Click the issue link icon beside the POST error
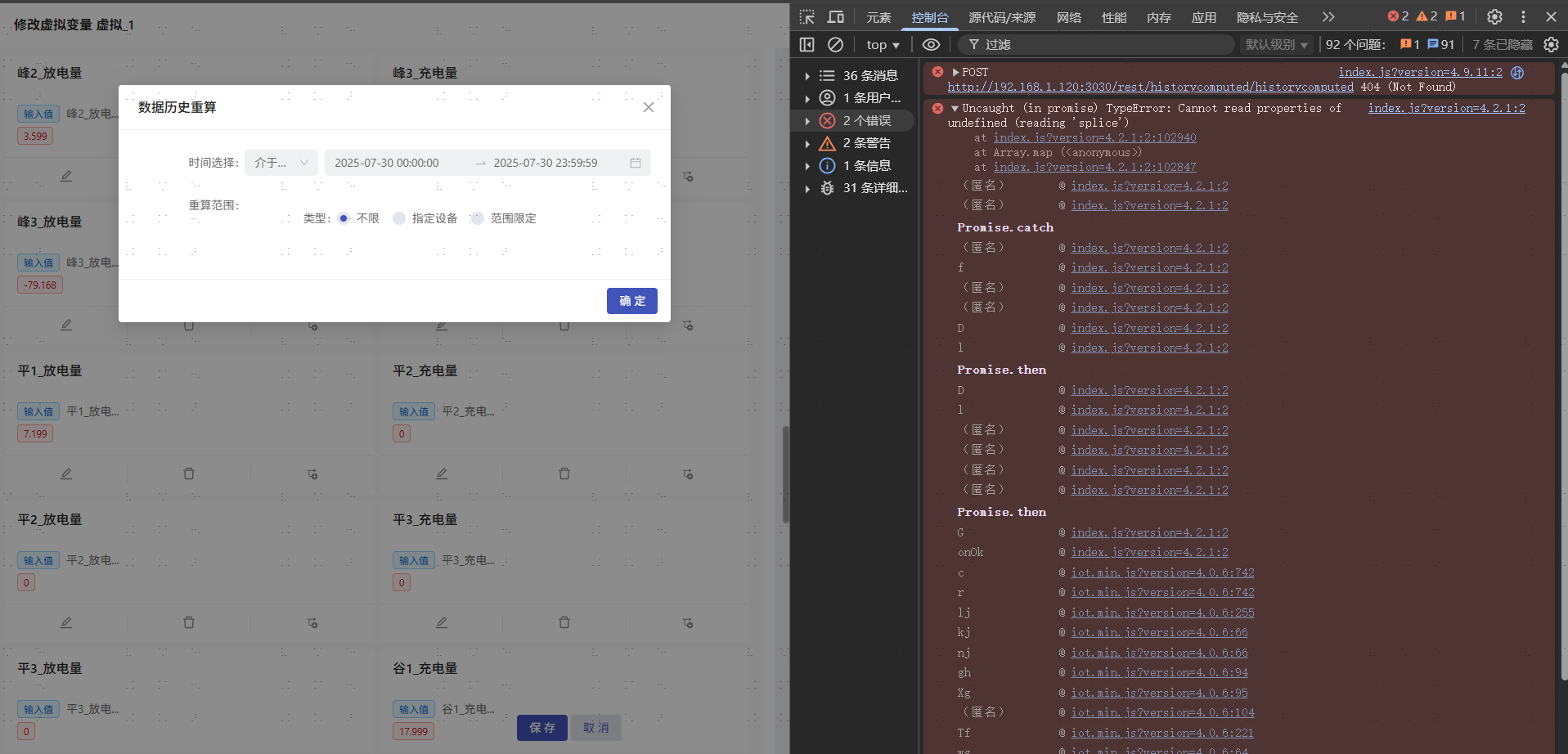Screen dimensions: 1568x754 click(x=1517, y=73)
